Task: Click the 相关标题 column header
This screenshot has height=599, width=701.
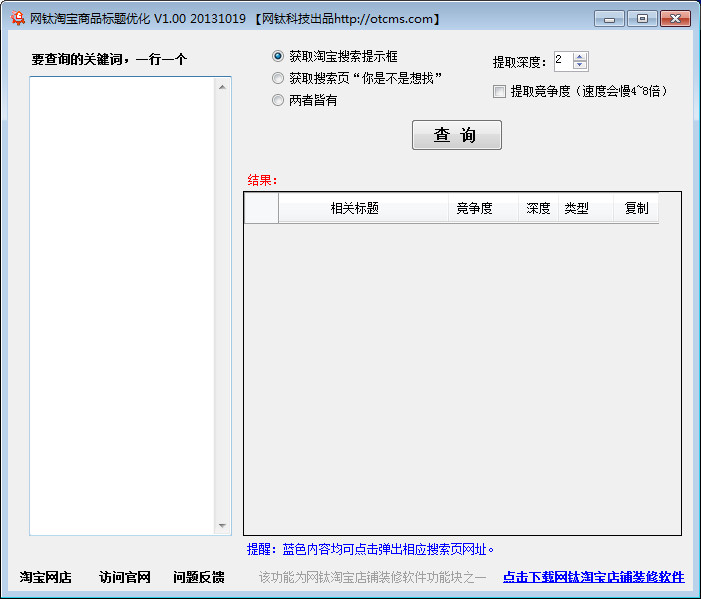Action: click(363, 208)
